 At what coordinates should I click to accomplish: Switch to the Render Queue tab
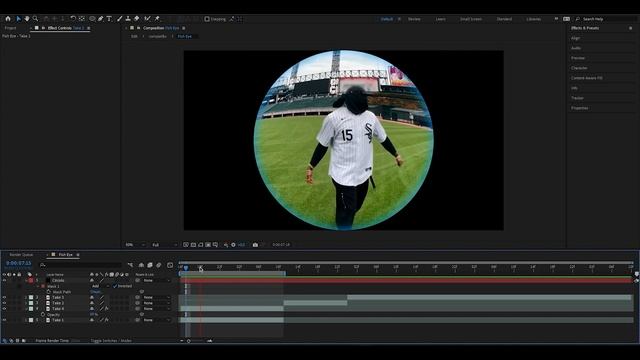click(21, 255)
